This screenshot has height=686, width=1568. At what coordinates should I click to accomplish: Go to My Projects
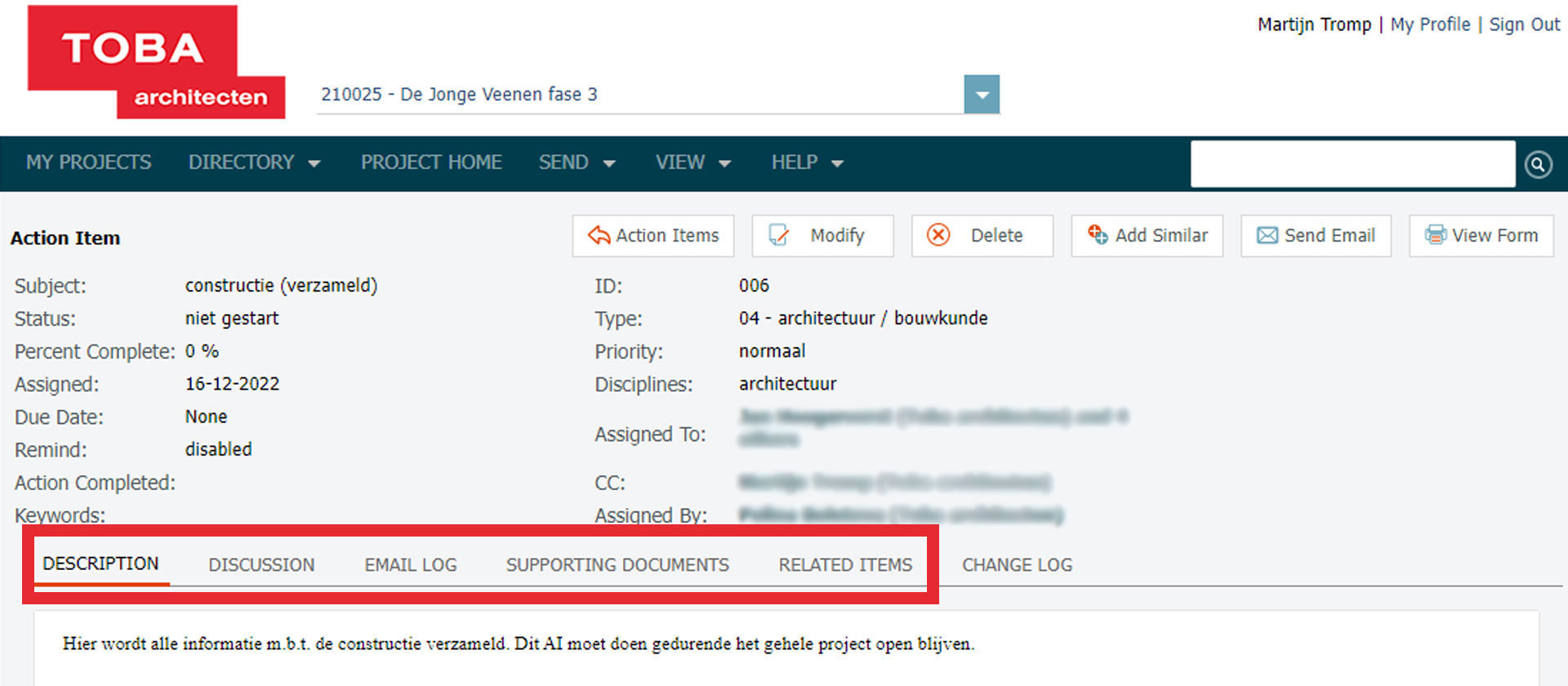(88, 163)
